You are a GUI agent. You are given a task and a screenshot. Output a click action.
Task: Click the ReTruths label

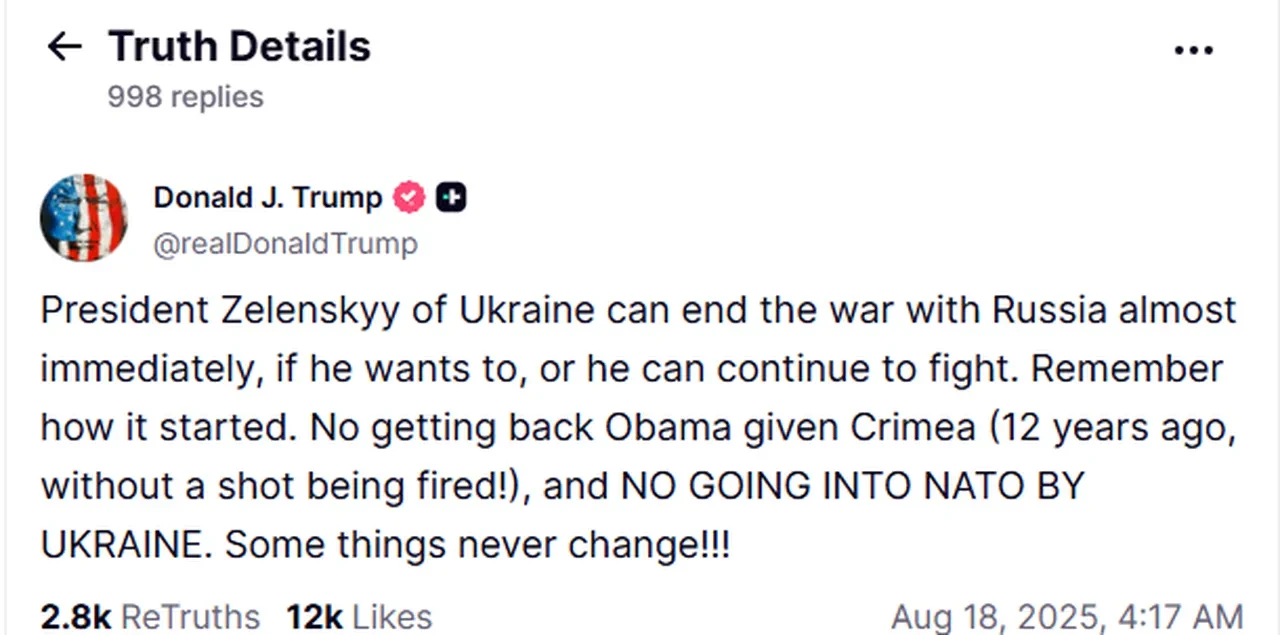pos(190,616)
